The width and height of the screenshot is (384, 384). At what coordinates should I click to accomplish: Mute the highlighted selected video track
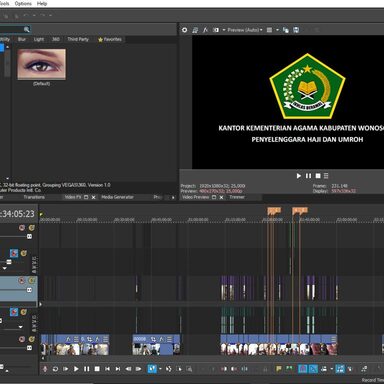click(22, 280)
